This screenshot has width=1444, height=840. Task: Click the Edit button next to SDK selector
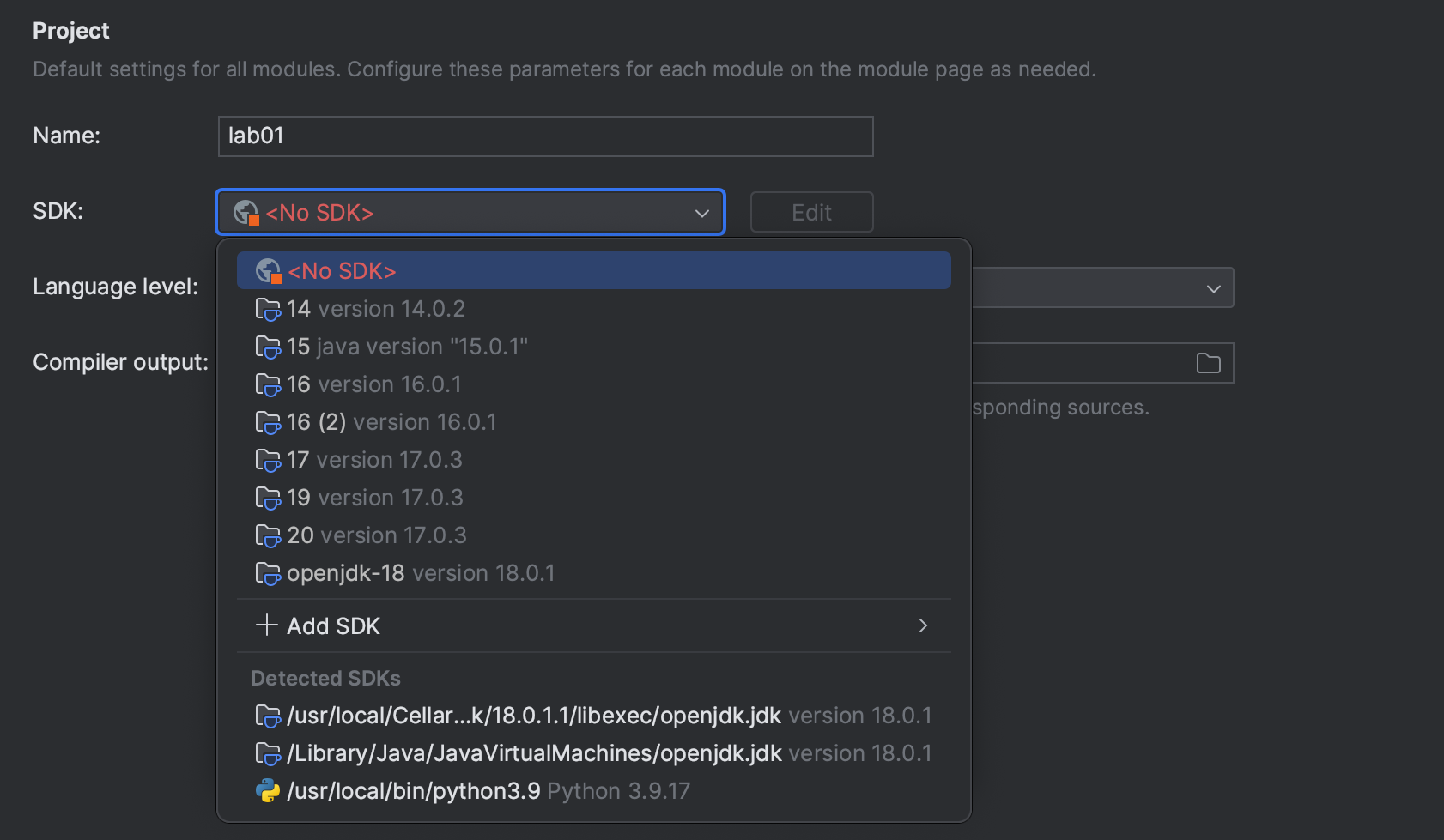810,212
